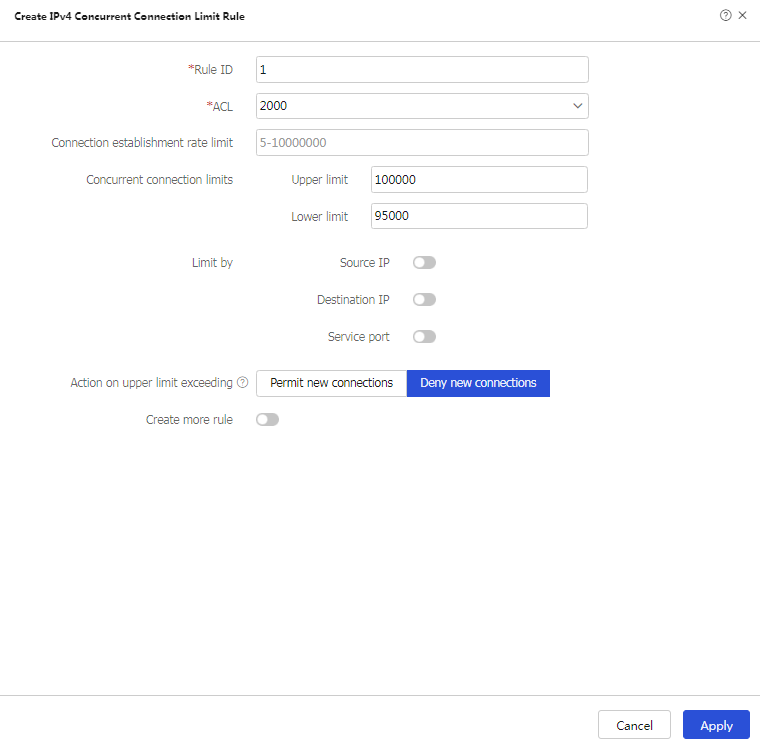
Task: Click the Upper limit label
Action: pyautogui.click(x=319, y=180)
